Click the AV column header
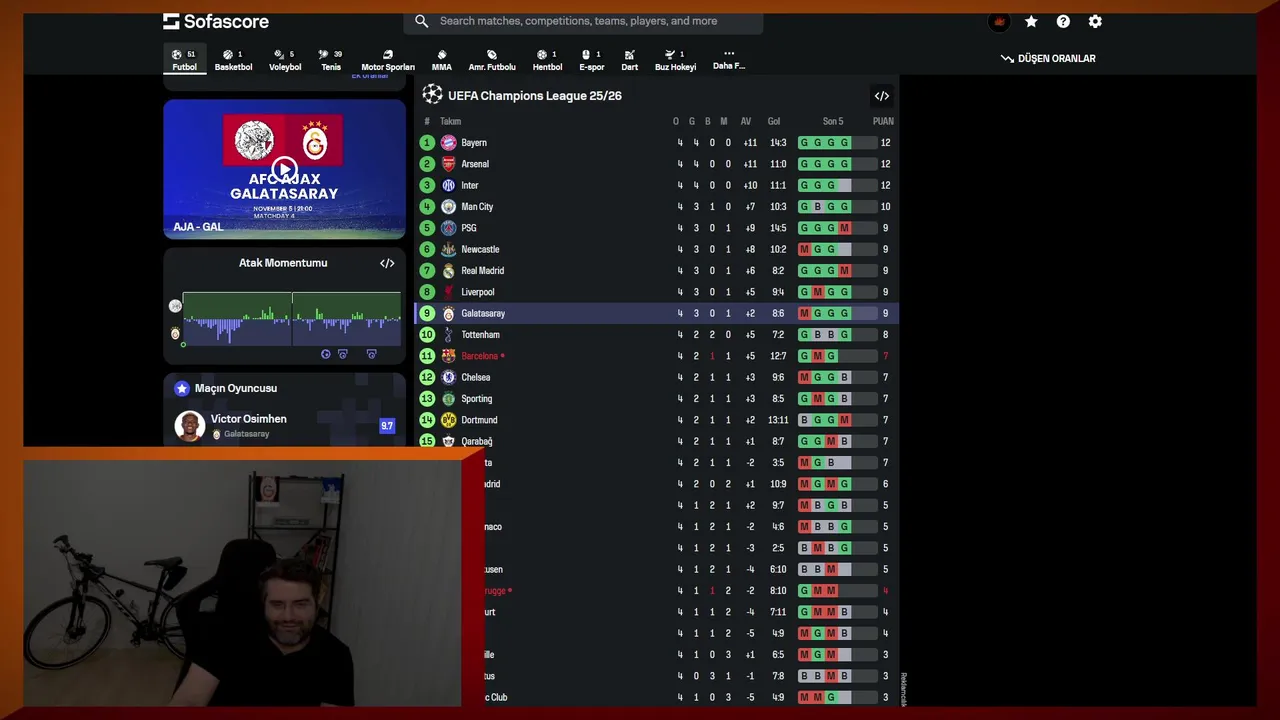Screen dimensions: 1280x720 746,121
